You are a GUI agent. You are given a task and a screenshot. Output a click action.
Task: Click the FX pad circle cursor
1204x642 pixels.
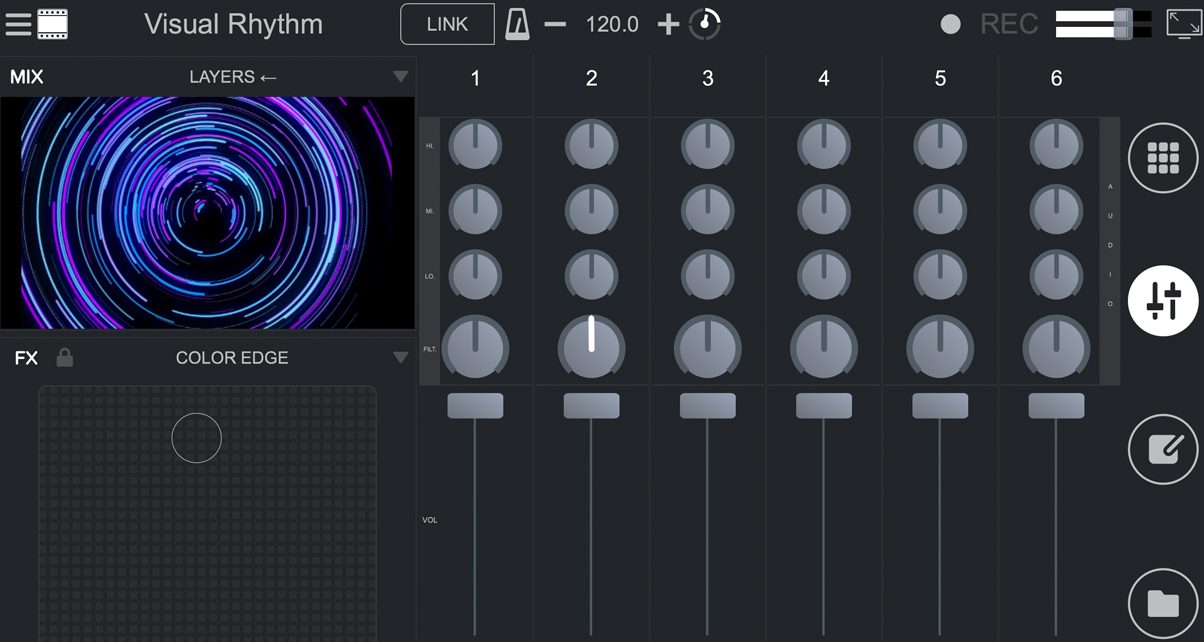pos(196,438)
